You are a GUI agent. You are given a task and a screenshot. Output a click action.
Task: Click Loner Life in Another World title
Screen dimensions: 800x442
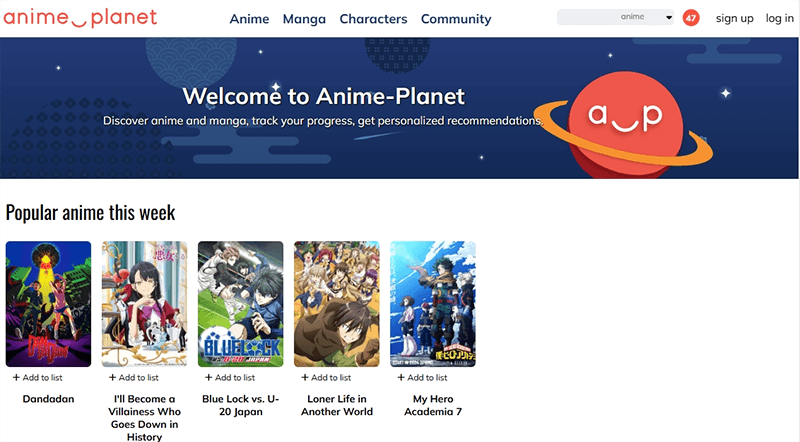(x=337, y=405)
